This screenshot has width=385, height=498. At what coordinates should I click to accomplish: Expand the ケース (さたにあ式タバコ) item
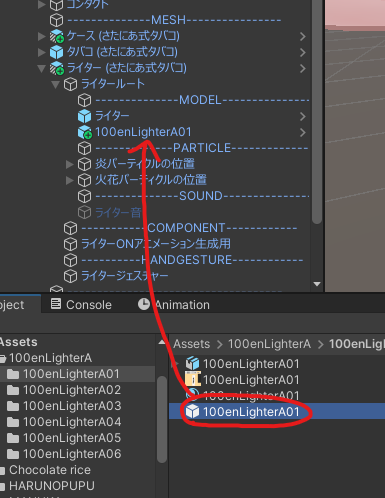[41, 36]
